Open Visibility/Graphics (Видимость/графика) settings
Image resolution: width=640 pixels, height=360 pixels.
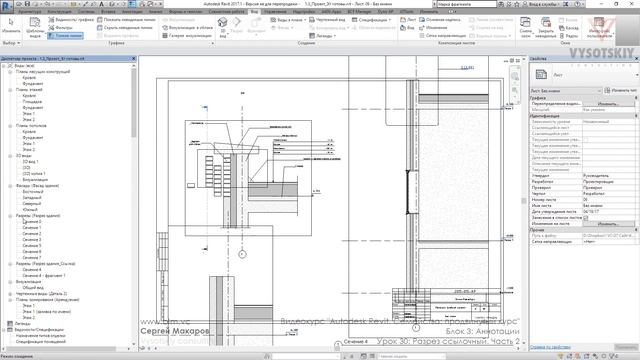(71, 20)
